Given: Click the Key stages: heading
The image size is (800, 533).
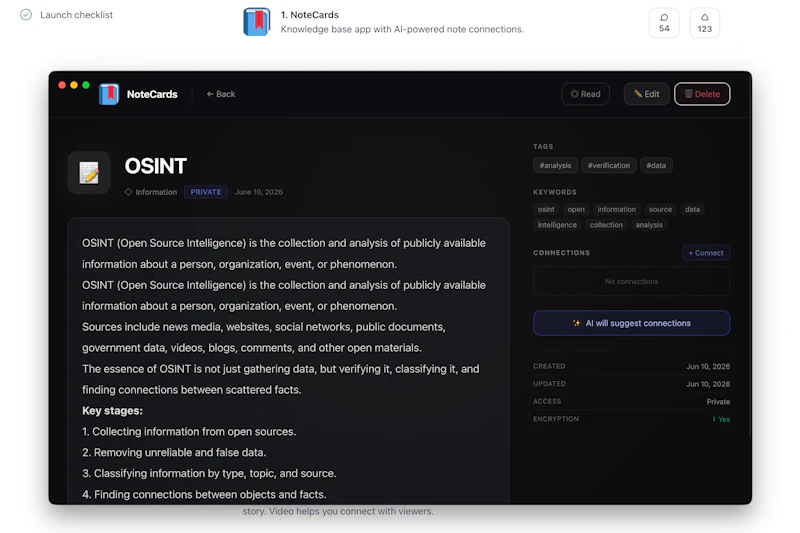Looking at the screenshot, I should click(x=112, y=411).
